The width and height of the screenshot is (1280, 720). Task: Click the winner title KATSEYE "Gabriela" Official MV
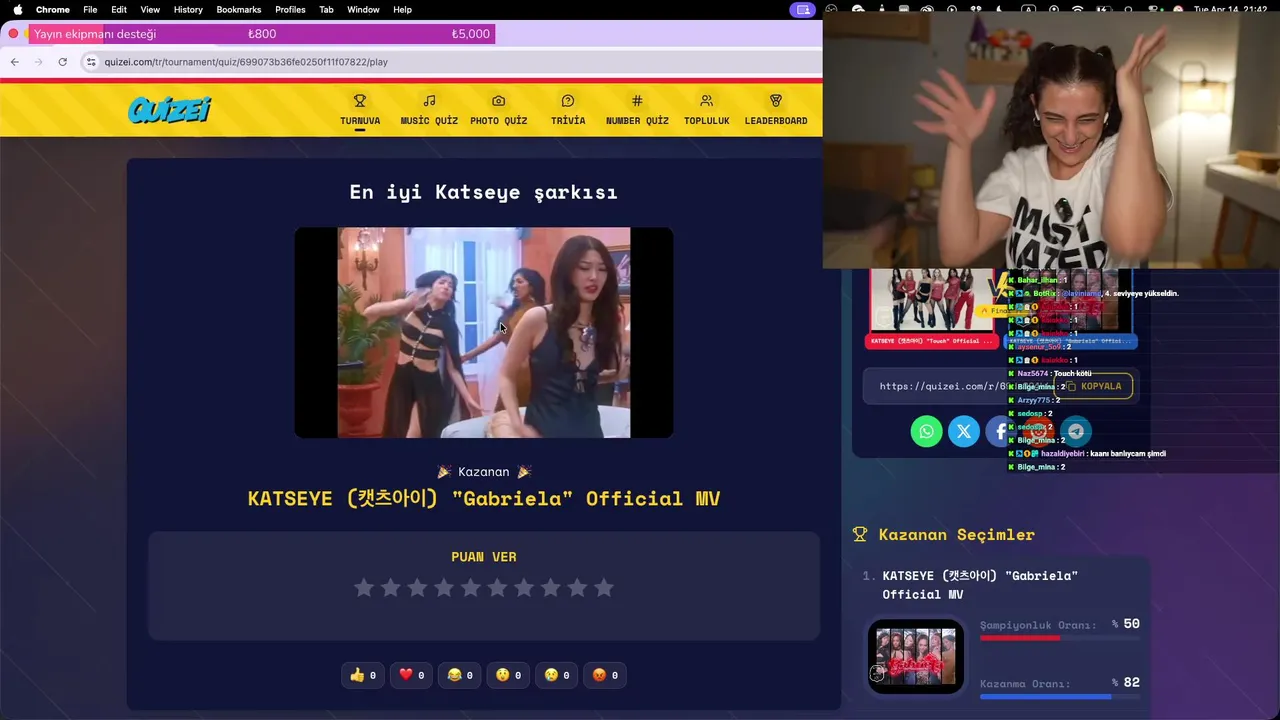484,498
